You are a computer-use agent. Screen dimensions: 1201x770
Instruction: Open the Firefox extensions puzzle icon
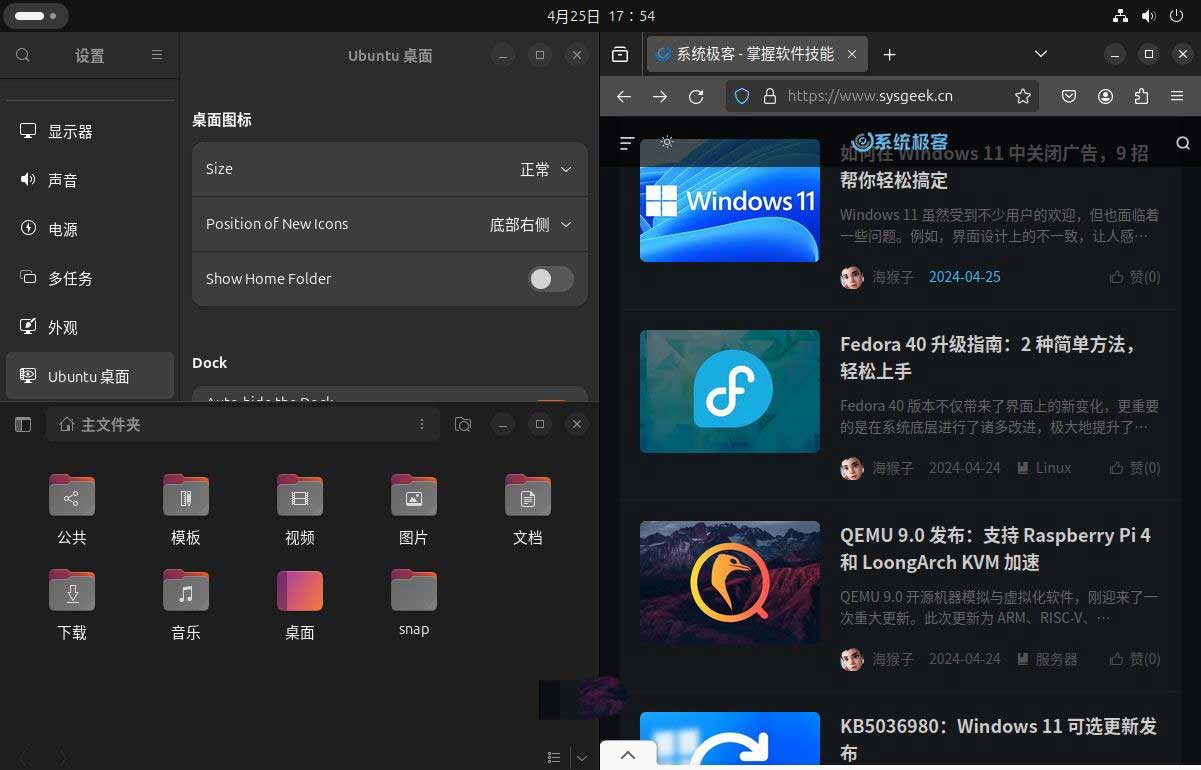point(1141,96)
